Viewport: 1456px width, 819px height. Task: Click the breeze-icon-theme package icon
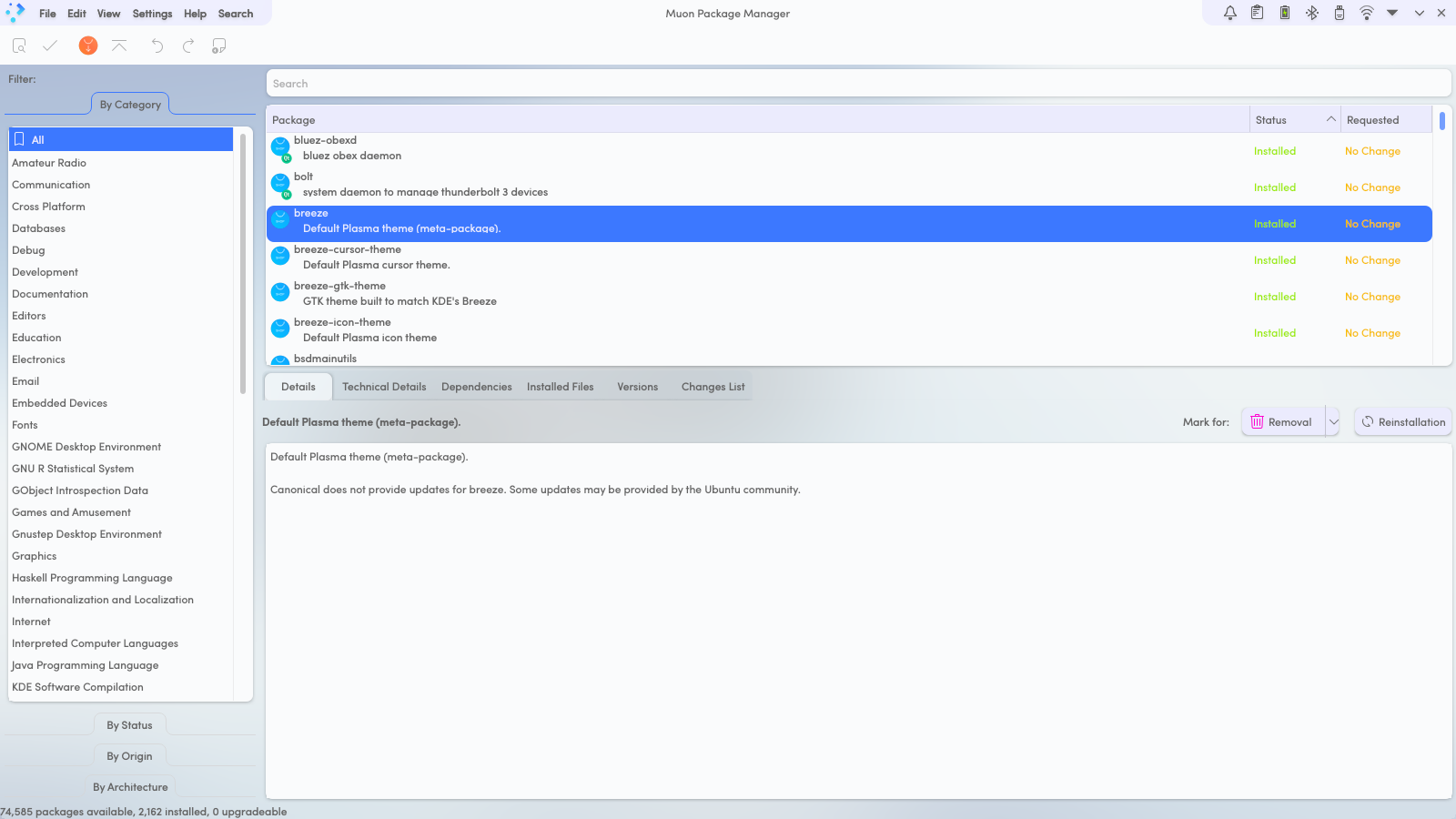(x=281, y=329)
